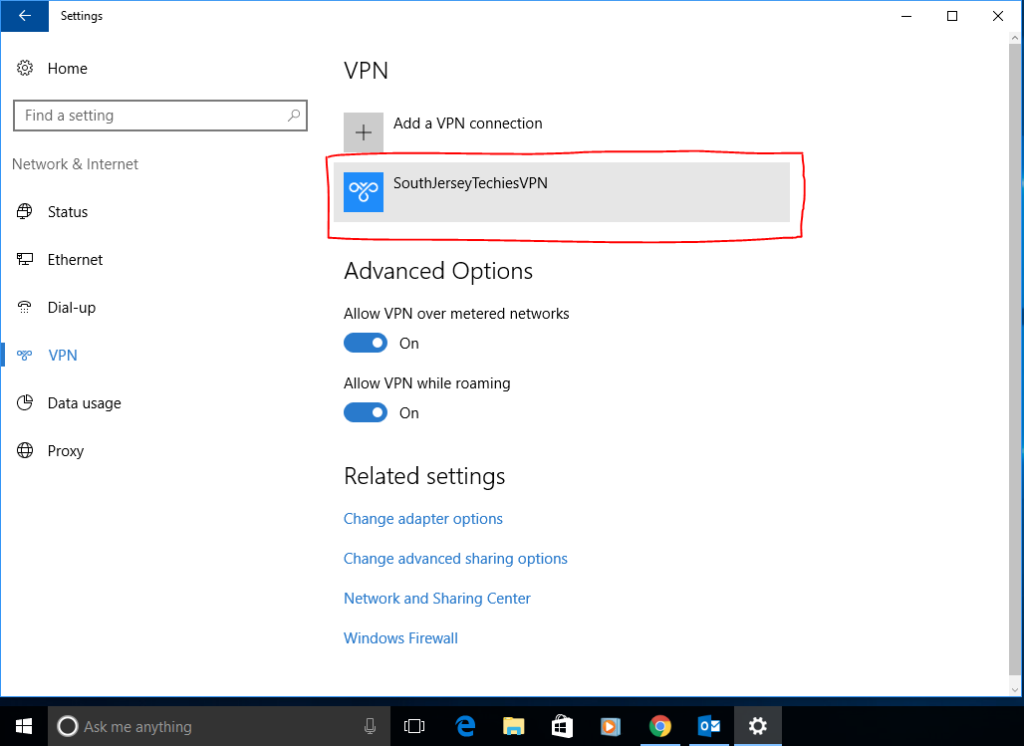1024x746 pixels.
Task: Click the Ask me anything search box
Action: pyautogui.click(x=219, y=726)
